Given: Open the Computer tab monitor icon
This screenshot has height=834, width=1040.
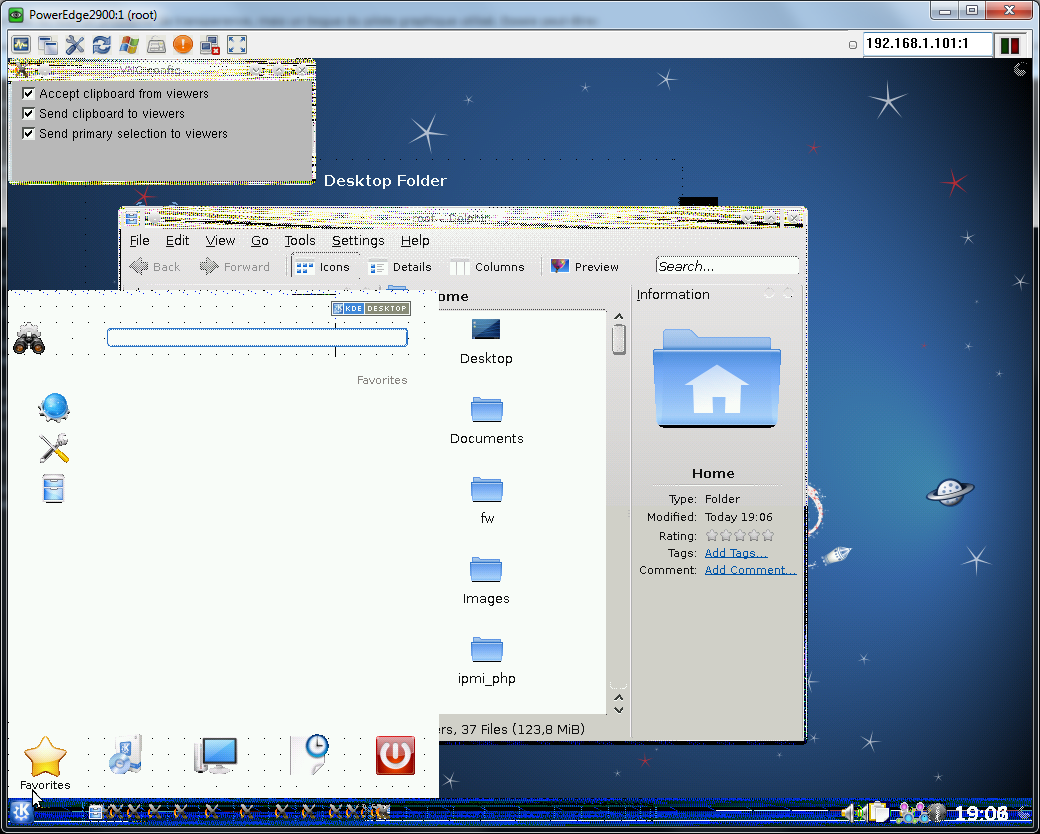Looking at the screenshot, I should (x=216, y=756).
